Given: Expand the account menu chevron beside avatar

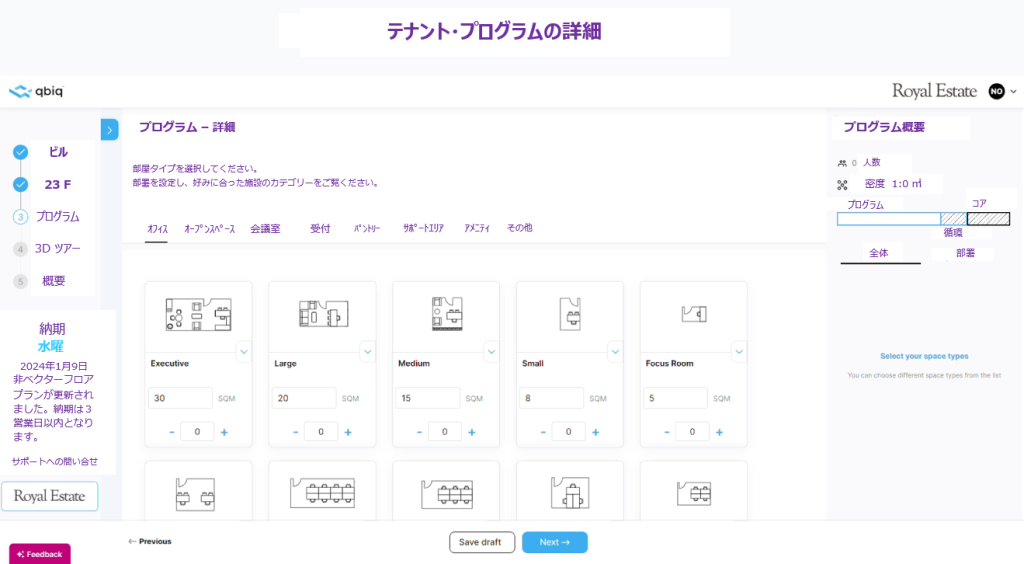Looking at the screenshot, I should click(1014, 91).
